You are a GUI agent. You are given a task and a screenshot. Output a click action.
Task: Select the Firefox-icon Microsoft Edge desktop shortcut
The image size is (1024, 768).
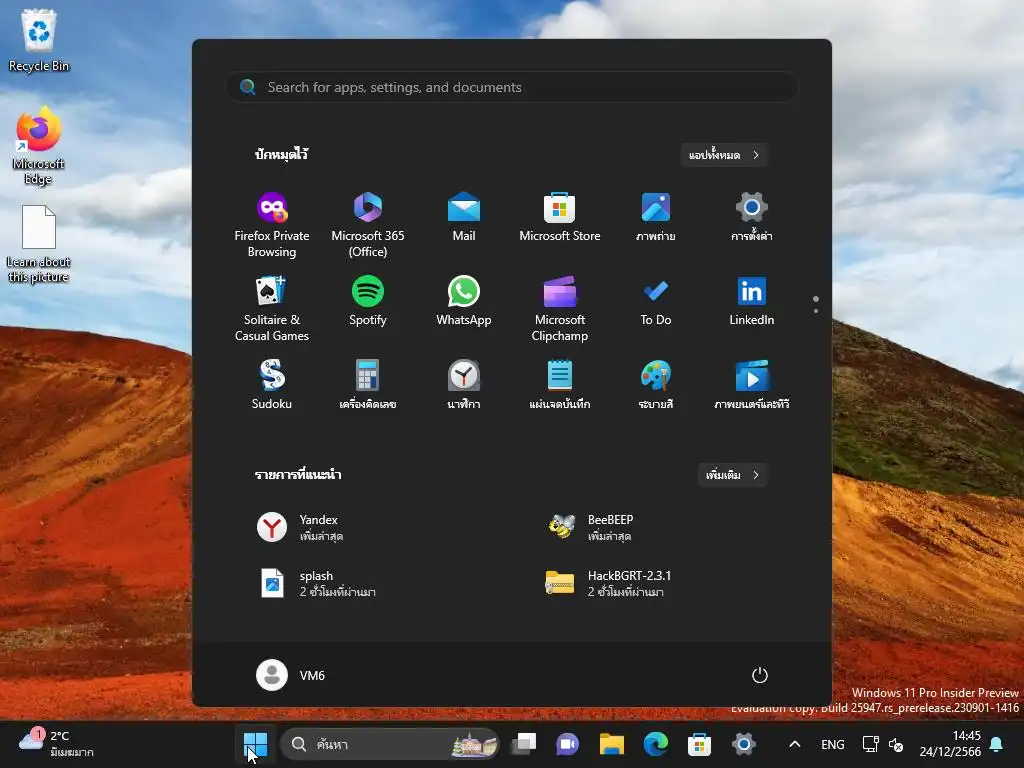coord(39,146)
